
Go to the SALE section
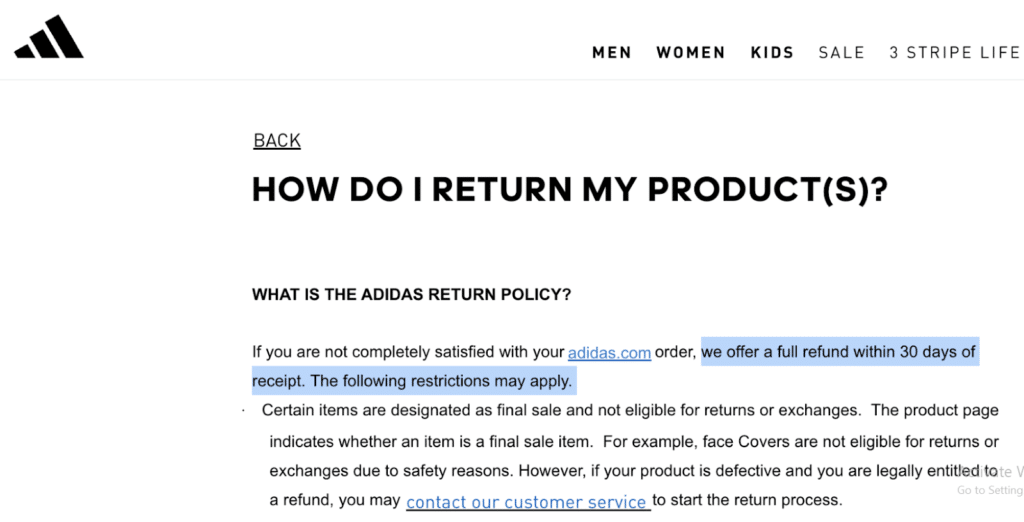point(841,53)
